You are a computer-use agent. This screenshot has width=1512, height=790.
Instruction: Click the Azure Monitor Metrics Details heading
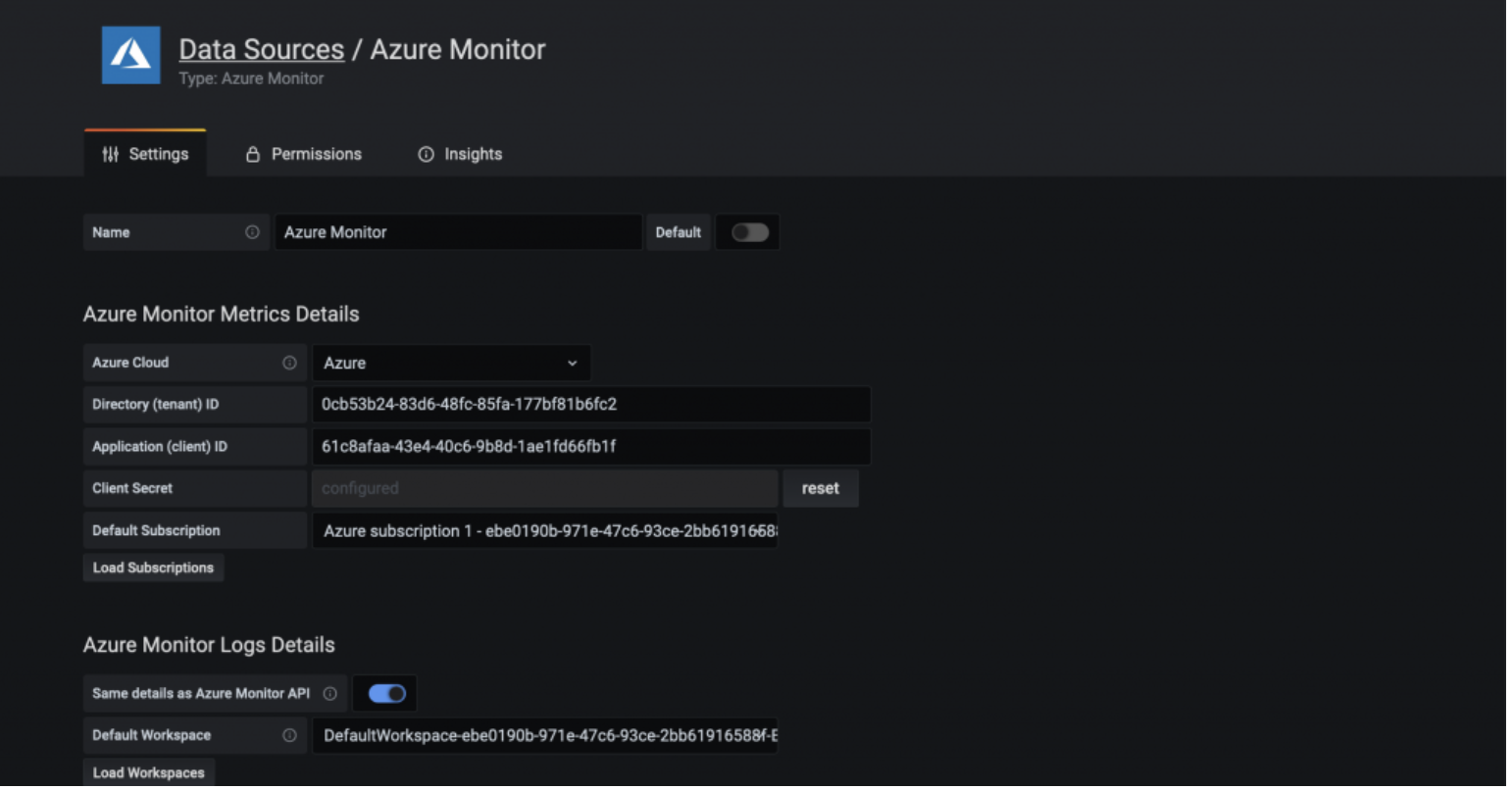point(222,314)
